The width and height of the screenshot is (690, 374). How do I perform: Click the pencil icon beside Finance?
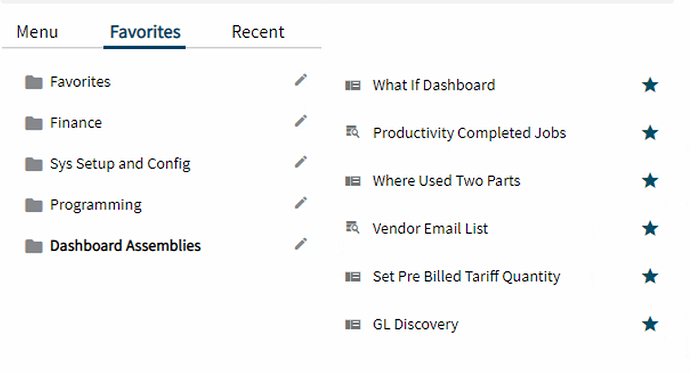click(301, 121)
